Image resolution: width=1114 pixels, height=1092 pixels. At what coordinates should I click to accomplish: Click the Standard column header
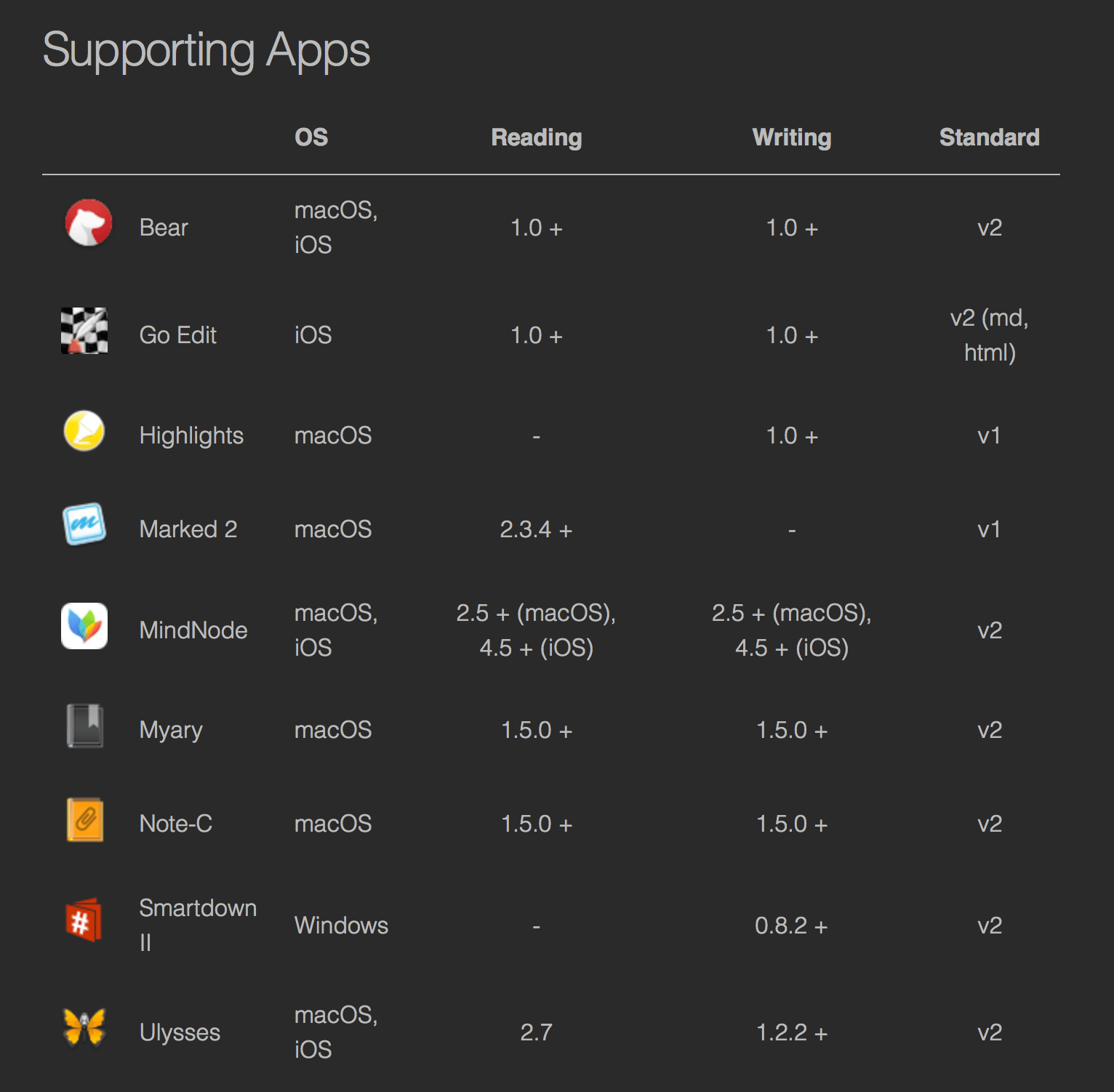(x=990, y=137)
